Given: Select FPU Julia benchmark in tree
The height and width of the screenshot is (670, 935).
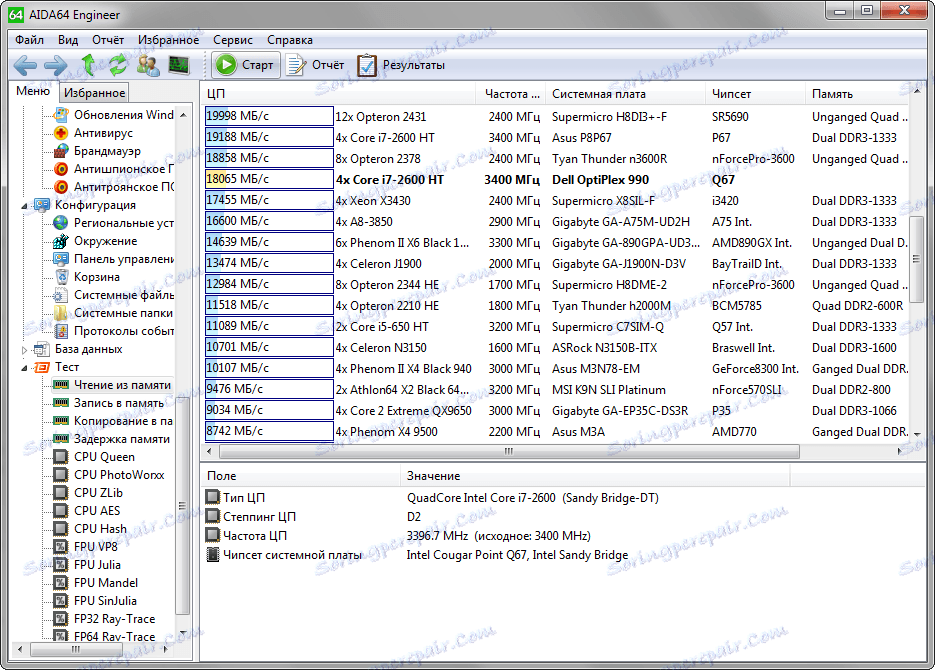Looking at the screenshot, I should tap(97, 565).
